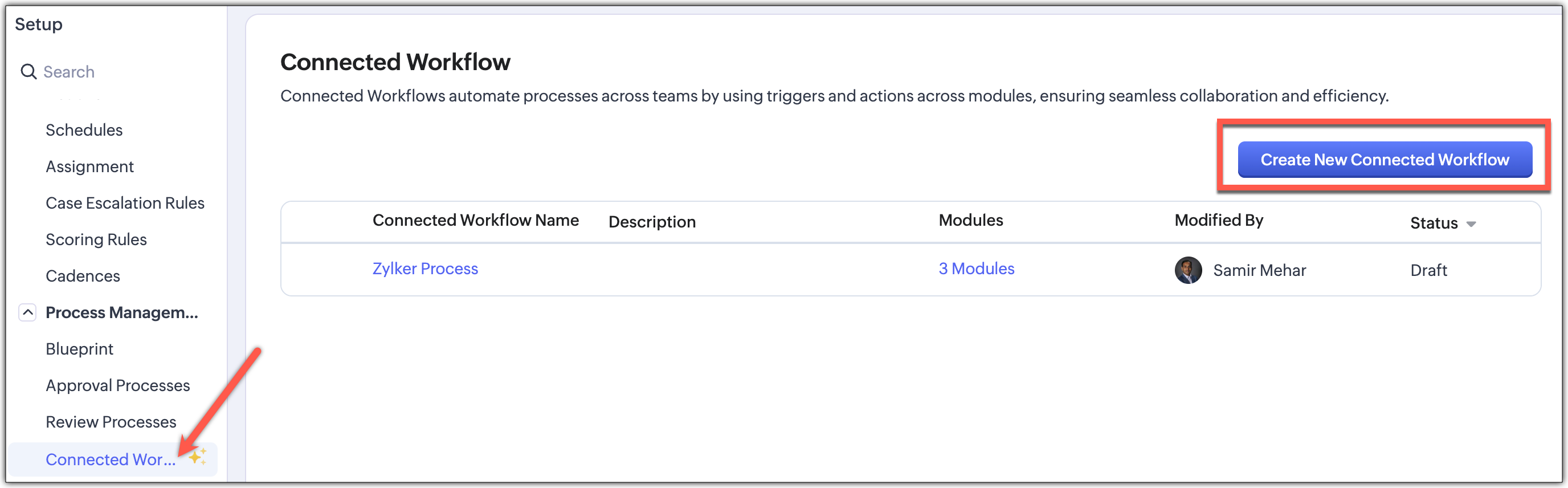The image size is (1568, 488).
Task: Open the Blueprint page
Action: (79, 349)
